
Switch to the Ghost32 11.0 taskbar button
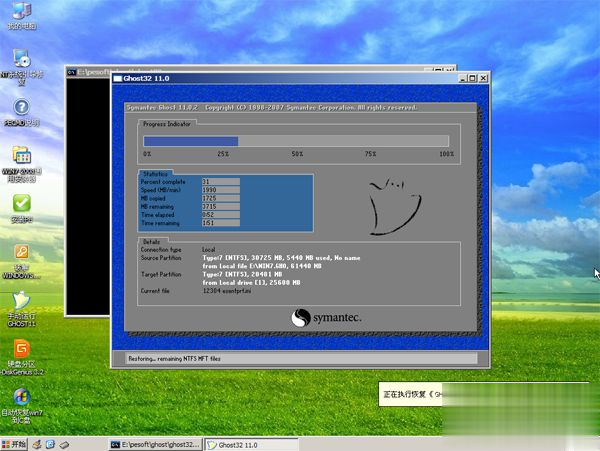point(251,444)
